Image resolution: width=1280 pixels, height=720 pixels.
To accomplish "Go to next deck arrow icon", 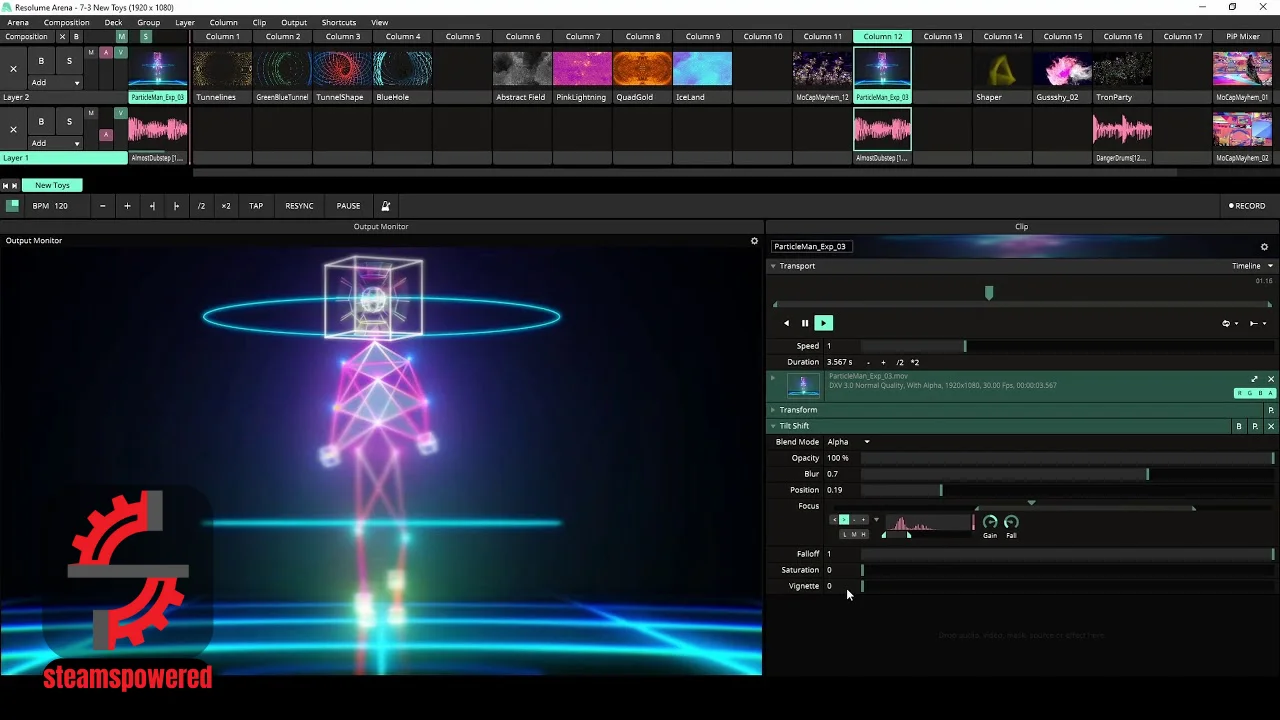I will (14, 185).
